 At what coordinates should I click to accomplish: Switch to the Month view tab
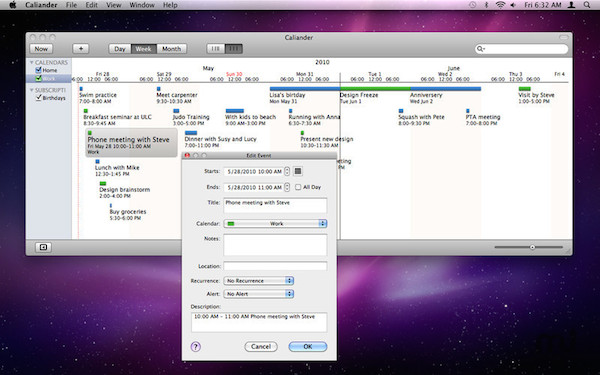tap(171, 49)
